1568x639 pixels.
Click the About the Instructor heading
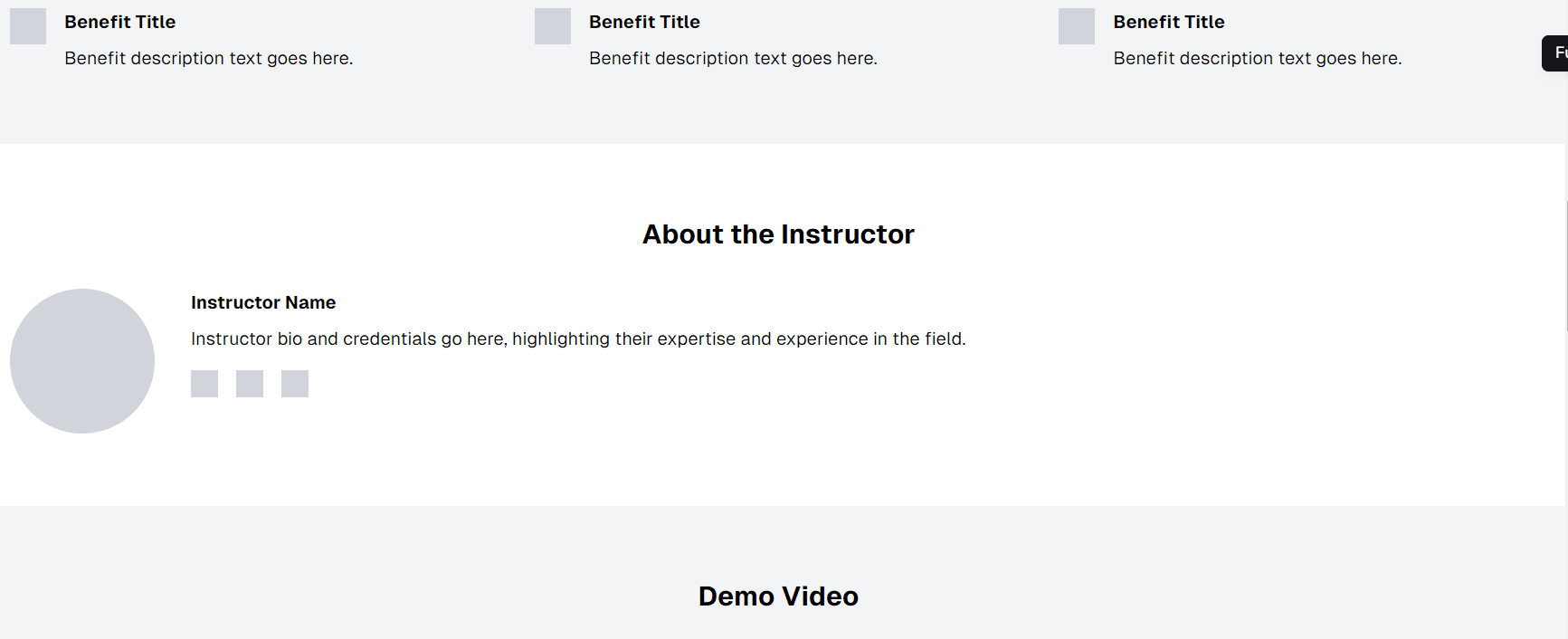778,234
